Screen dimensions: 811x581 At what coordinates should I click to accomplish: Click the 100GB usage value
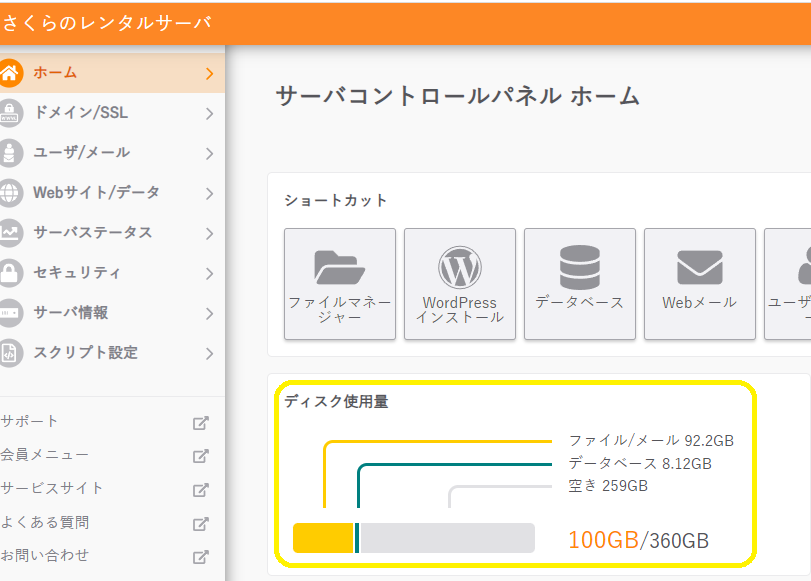click(604, 540)
